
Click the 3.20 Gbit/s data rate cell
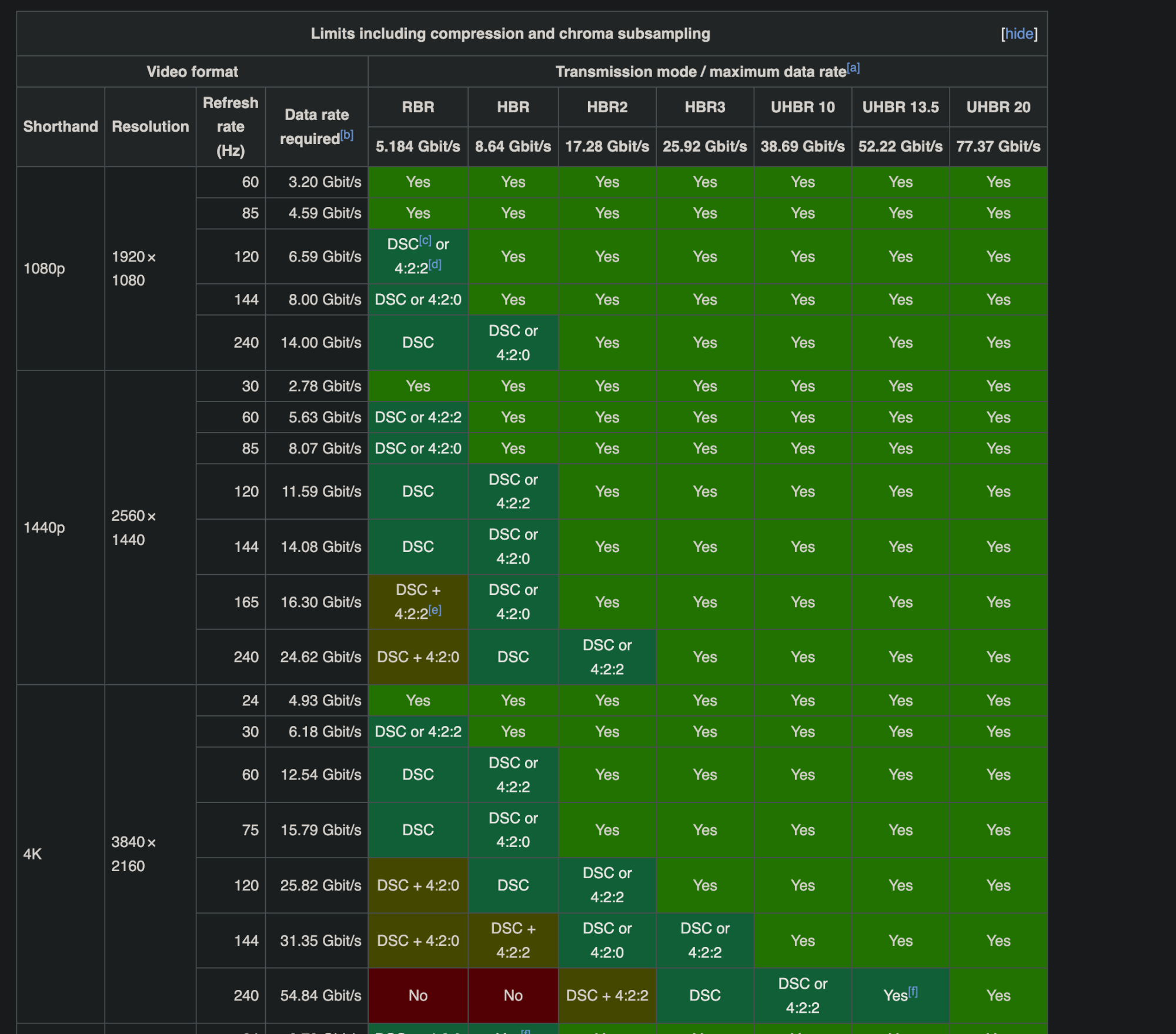[317, 182]
